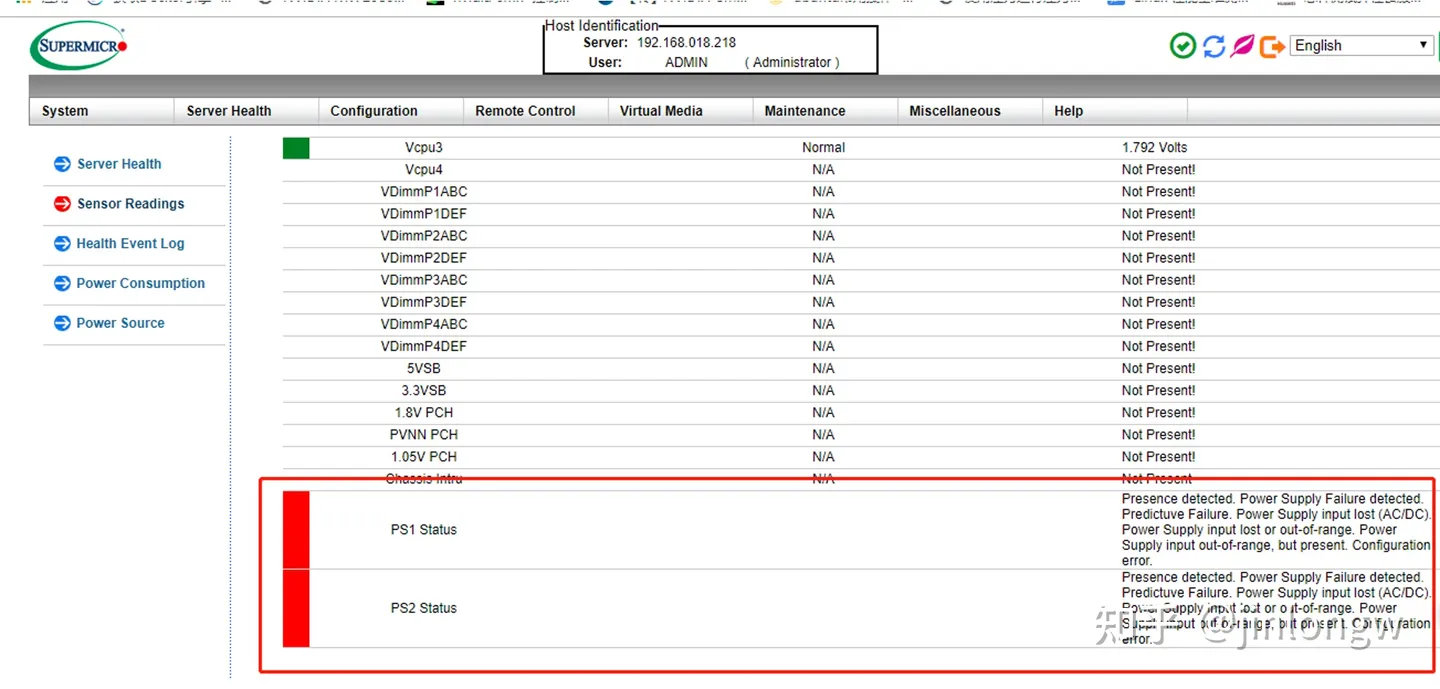
Task: Click the Supermicro logo
Action: [x=78, y=44]
